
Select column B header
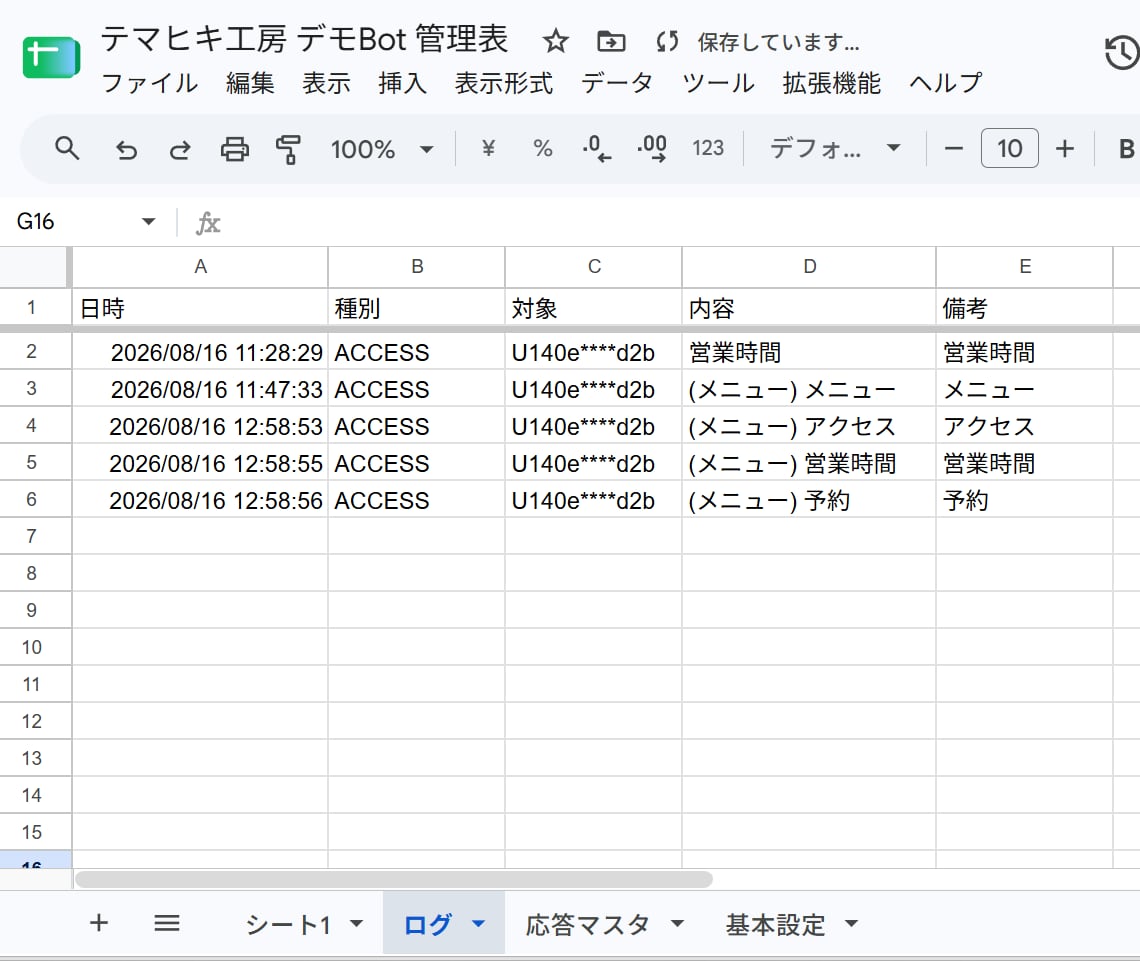click(x=417, y=267)
